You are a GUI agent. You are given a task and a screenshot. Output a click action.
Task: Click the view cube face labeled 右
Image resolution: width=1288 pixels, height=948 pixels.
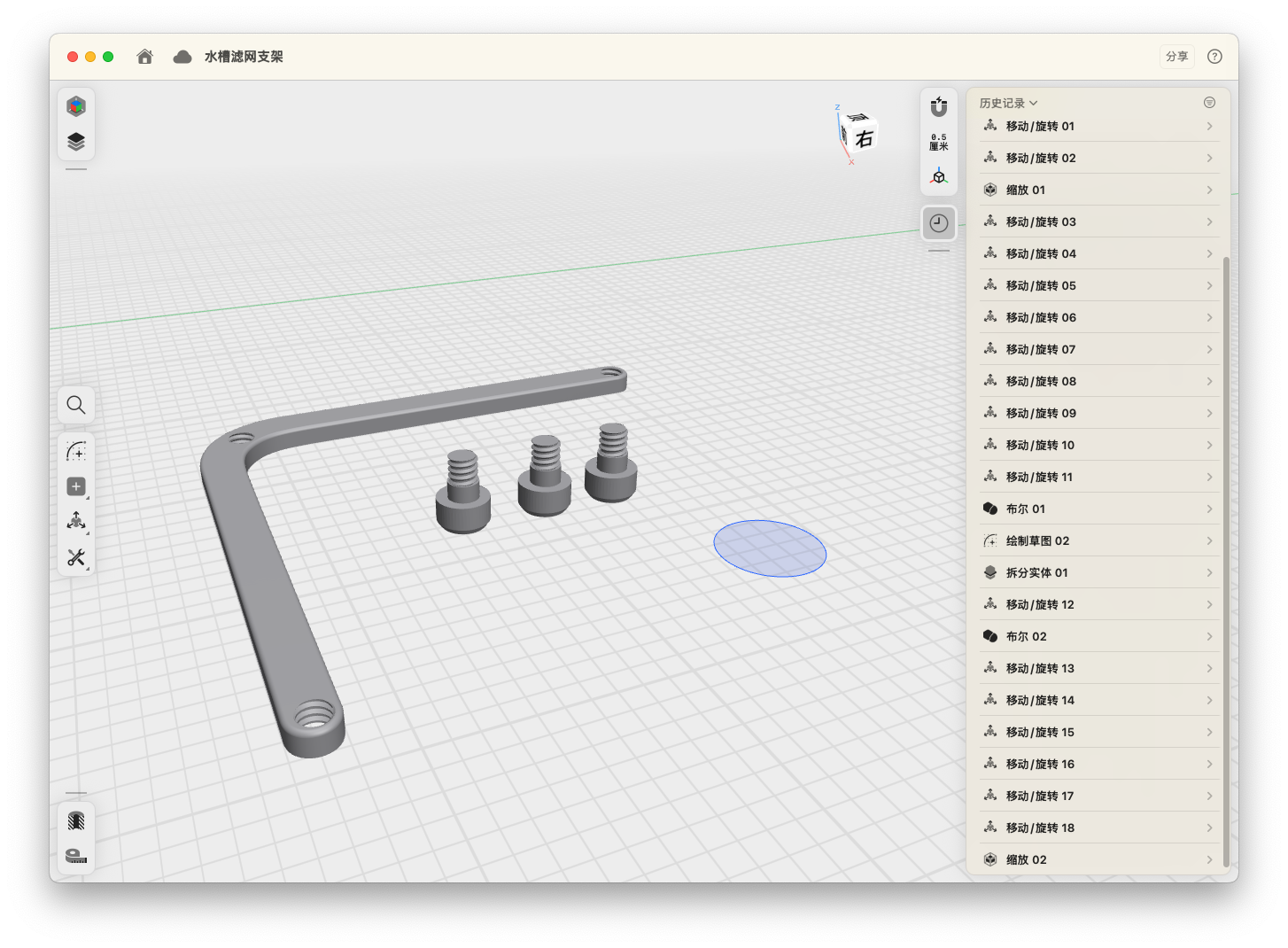pyautogui.click(x=863, y=139)
